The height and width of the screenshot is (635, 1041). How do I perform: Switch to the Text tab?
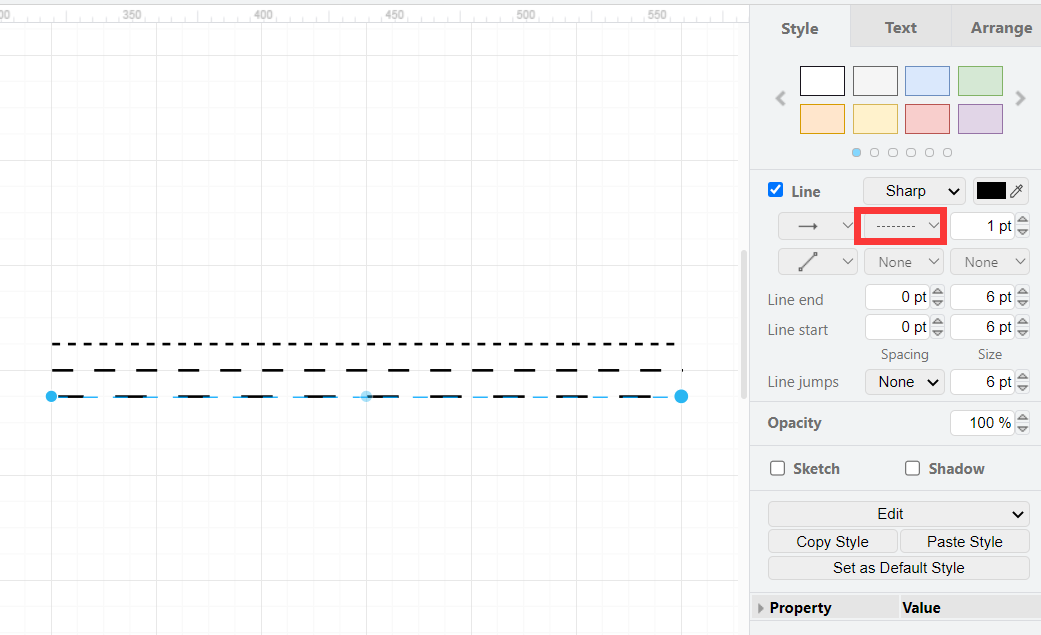click(x=899, y=27)
